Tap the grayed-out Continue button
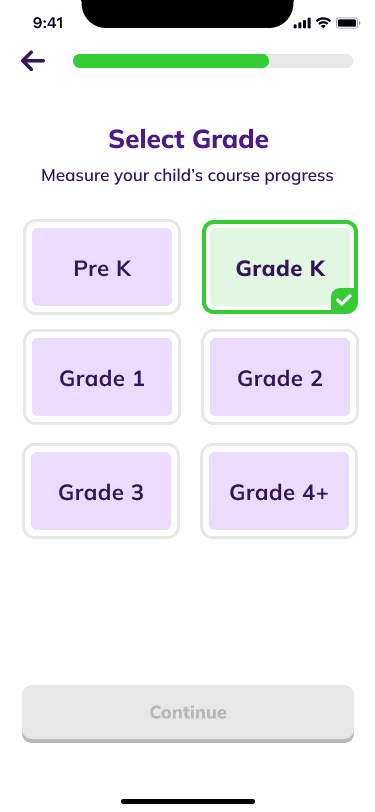The height and width of the screenshot is (812, 375). 188,713
